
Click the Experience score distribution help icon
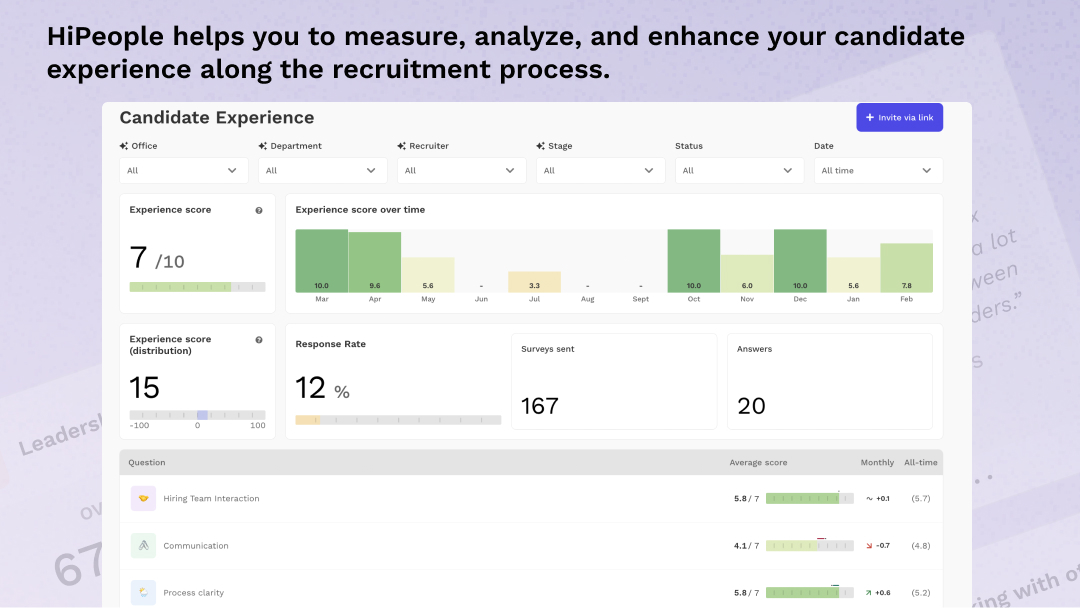coord(259,340)
